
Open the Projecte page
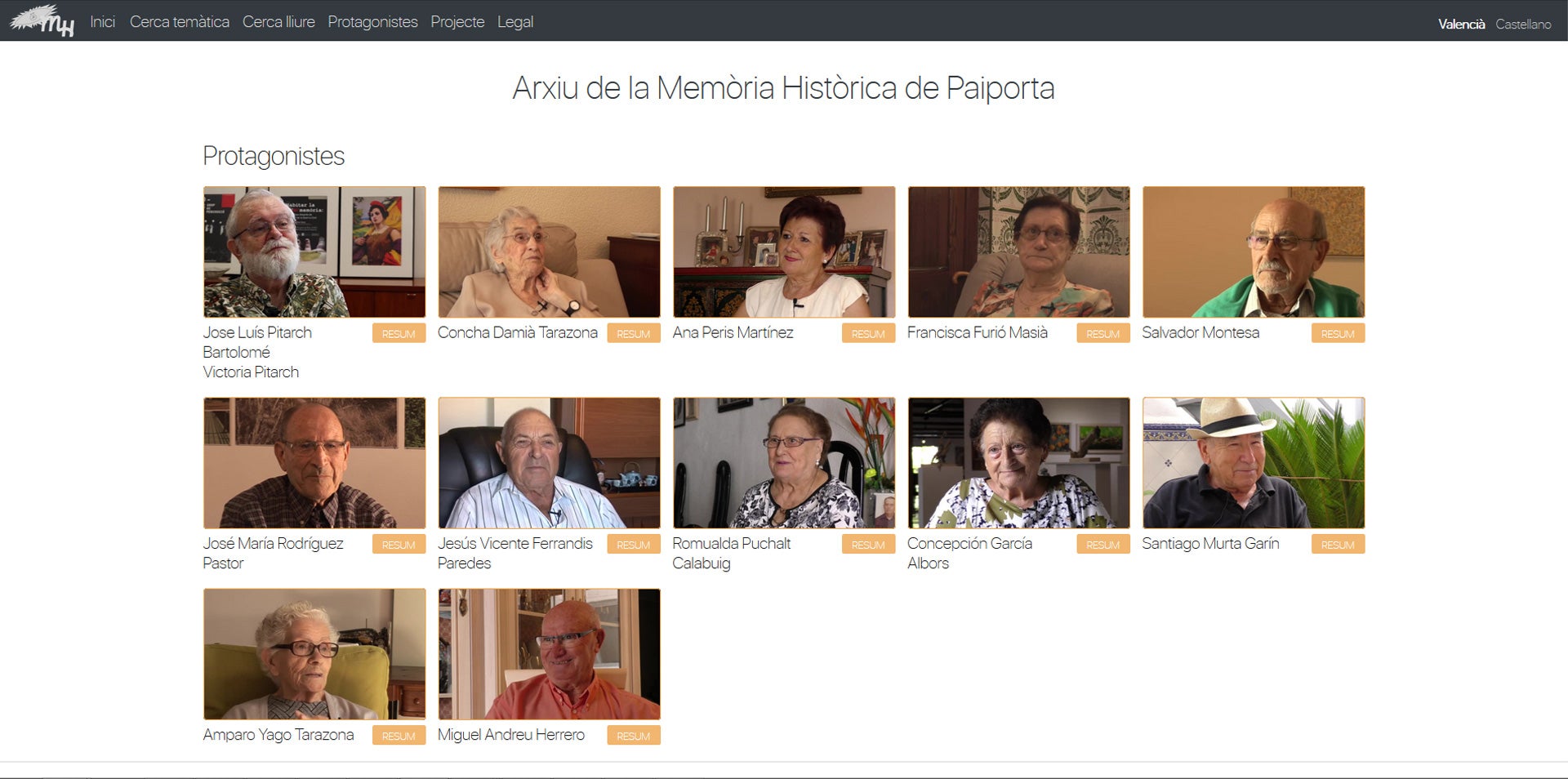click(x=457, y=22)
